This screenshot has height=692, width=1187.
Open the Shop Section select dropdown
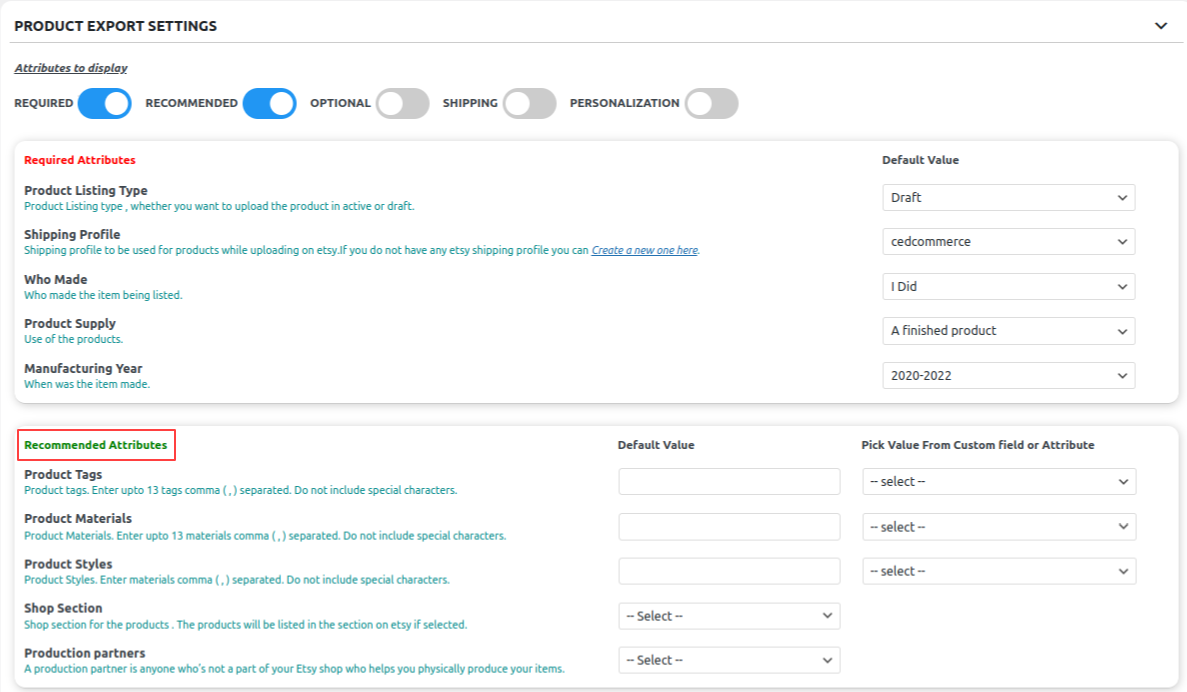(x=729, y=615)
